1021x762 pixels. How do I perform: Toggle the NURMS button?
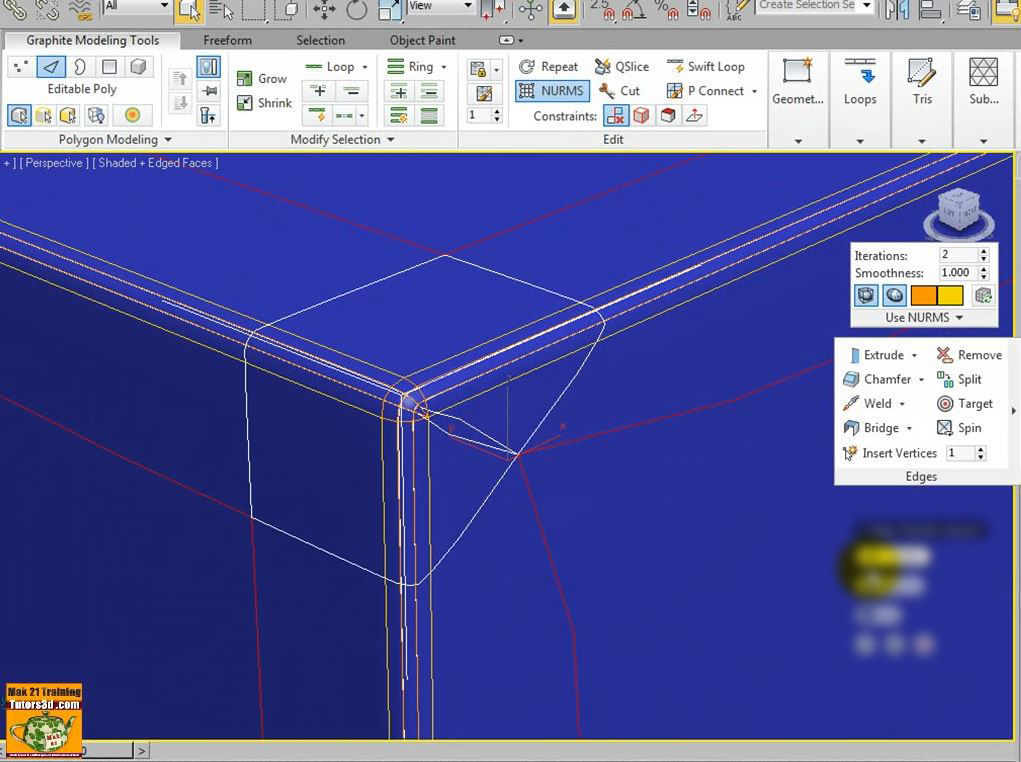point(550,91)
